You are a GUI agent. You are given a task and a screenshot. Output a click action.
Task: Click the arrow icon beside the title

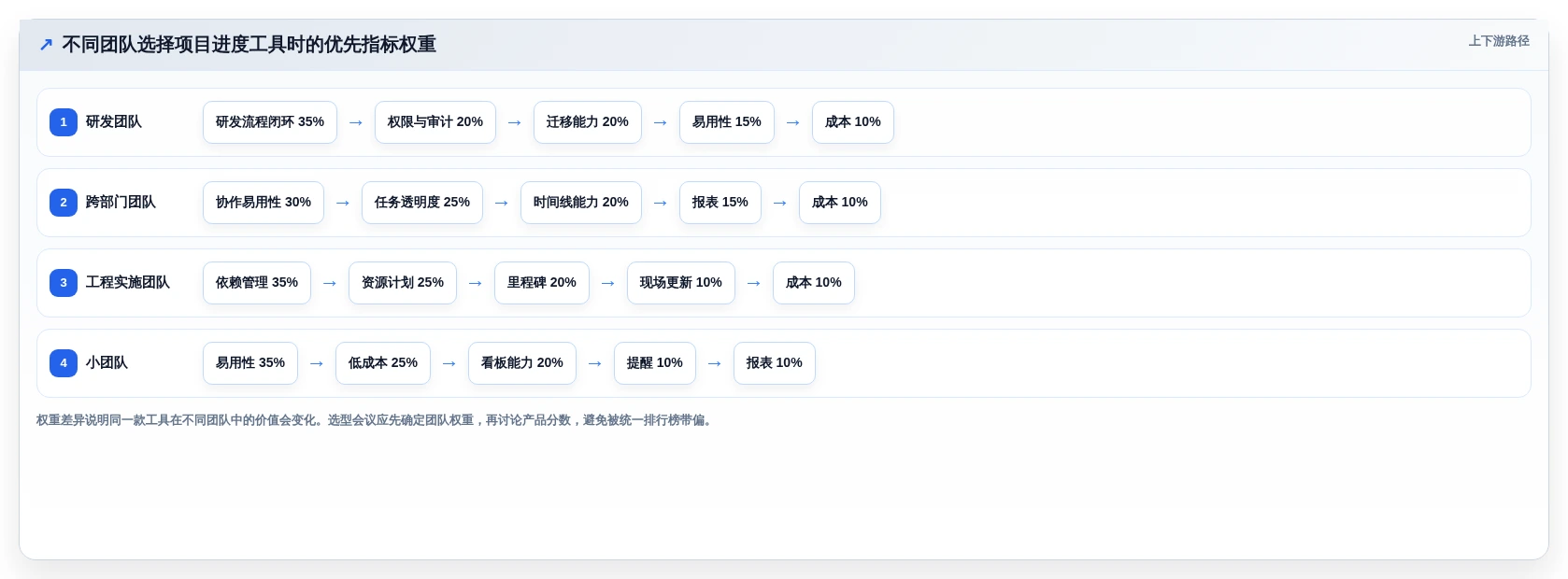pyautogui.click(x=46, y=45)
